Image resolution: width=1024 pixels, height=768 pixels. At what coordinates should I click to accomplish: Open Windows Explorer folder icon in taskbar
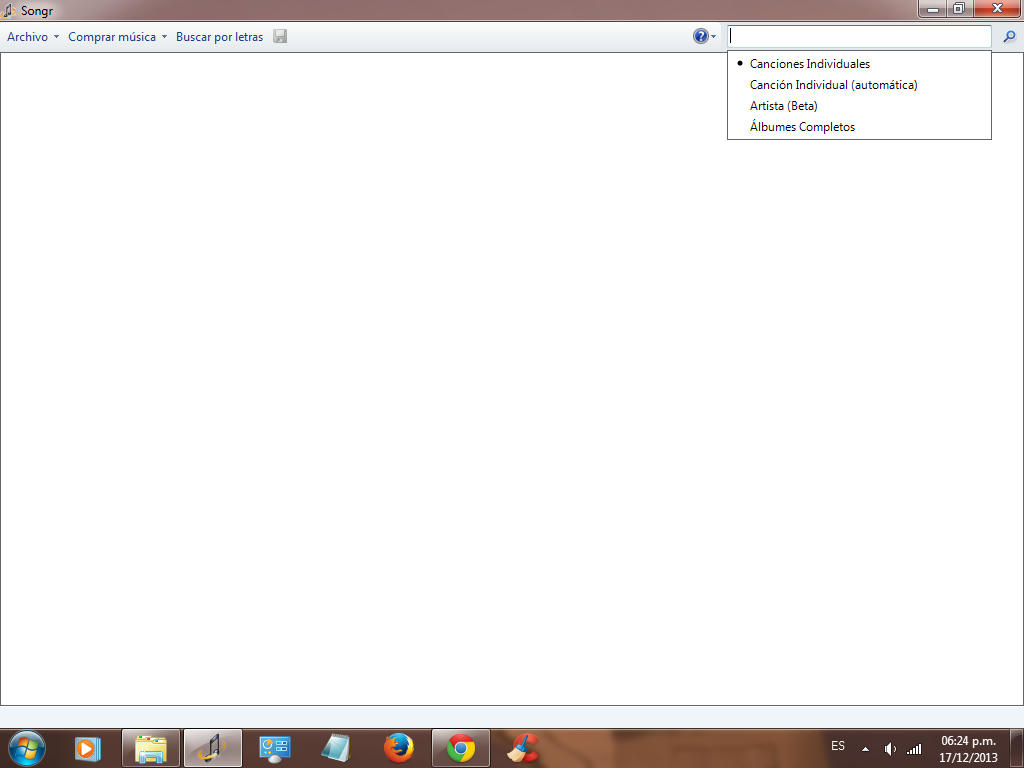coord(151,748)
